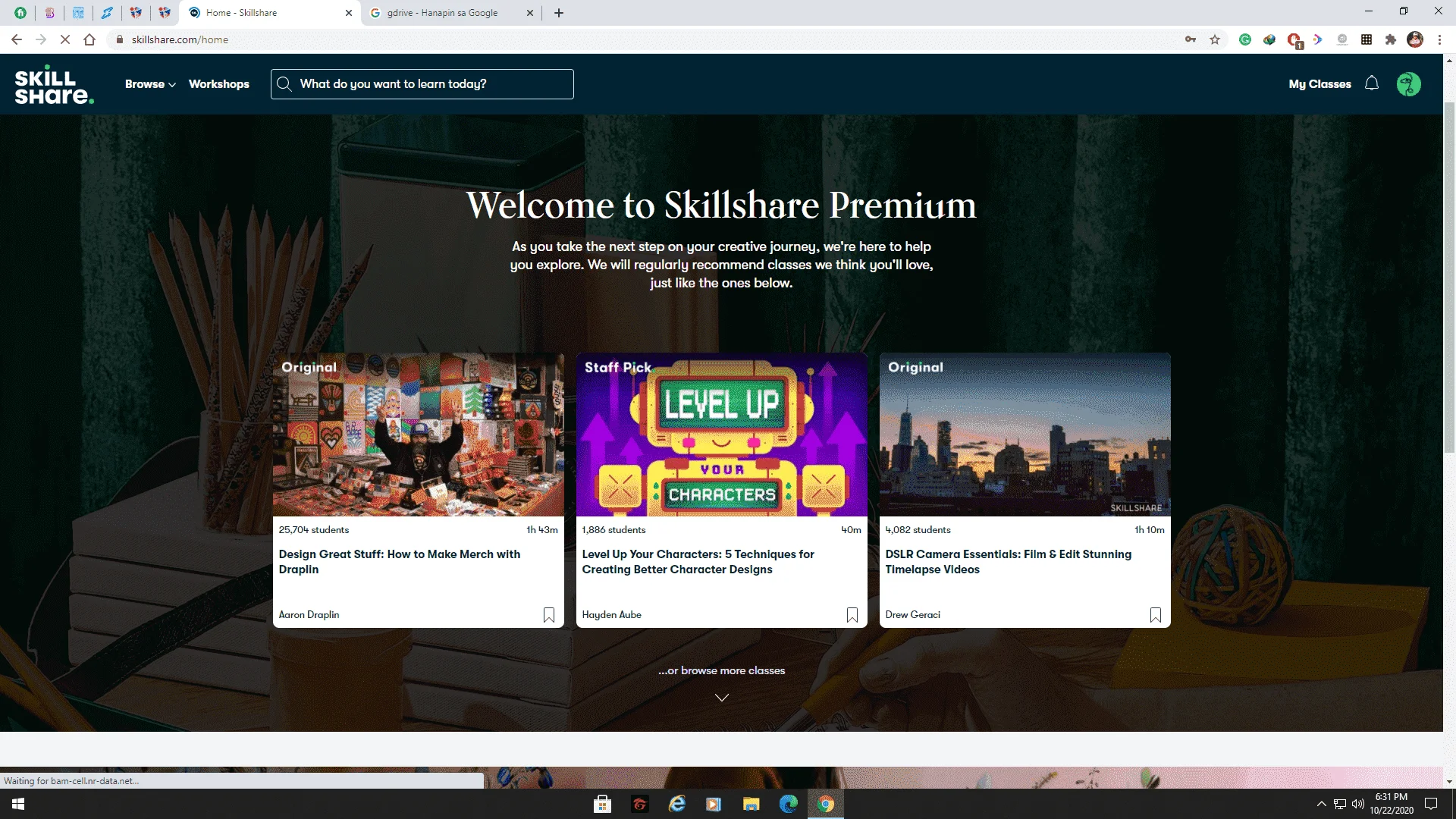Bookmark the Hayden Aube character class
The height and width of the screenshot is (819, 1456).
coord(852,615)
